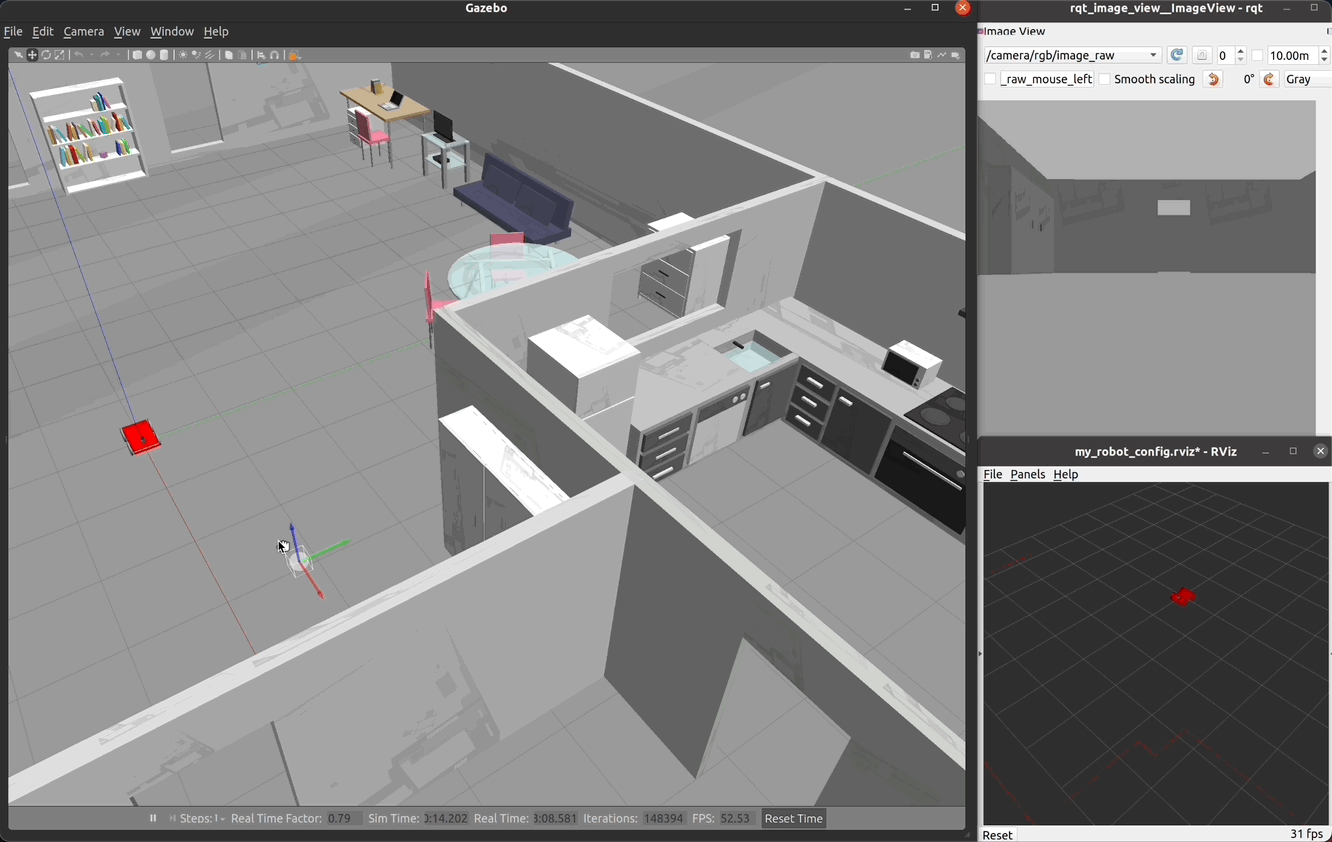The width and height of the screenshot is (1332, 842).
Task: Step the simulation forward once
Action: (172, 818)
